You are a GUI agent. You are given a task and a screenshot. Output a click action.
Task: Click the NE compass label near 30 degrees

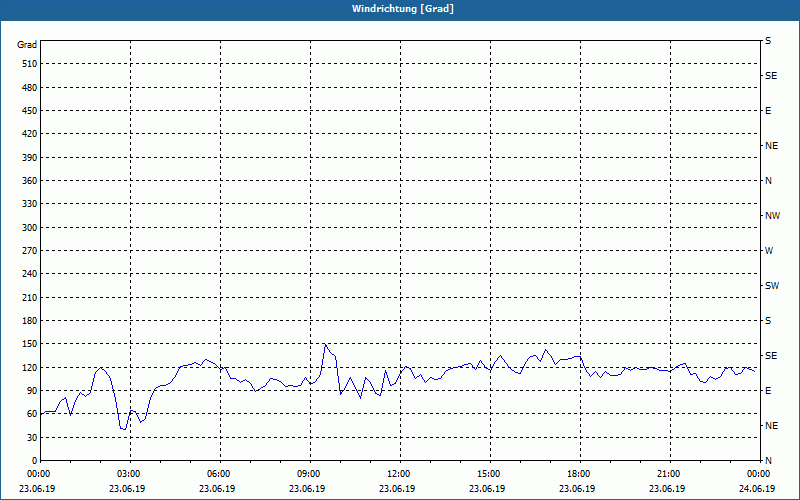pyautogui.click(x=771, y=426)
